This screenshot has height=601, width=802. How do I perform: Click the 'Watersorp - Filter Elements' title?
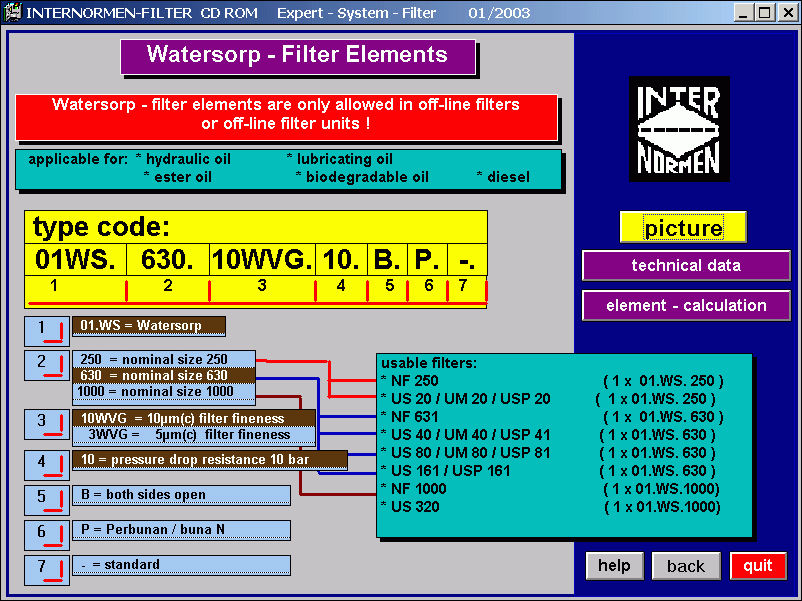[298, 56]
